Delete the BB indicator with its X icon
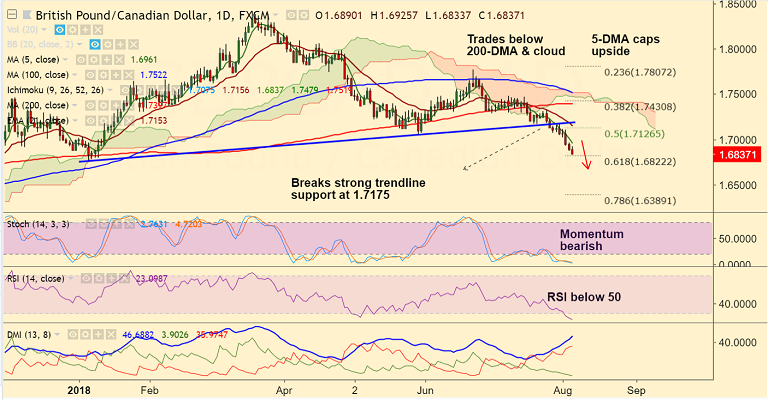 [x=133, y=45]
